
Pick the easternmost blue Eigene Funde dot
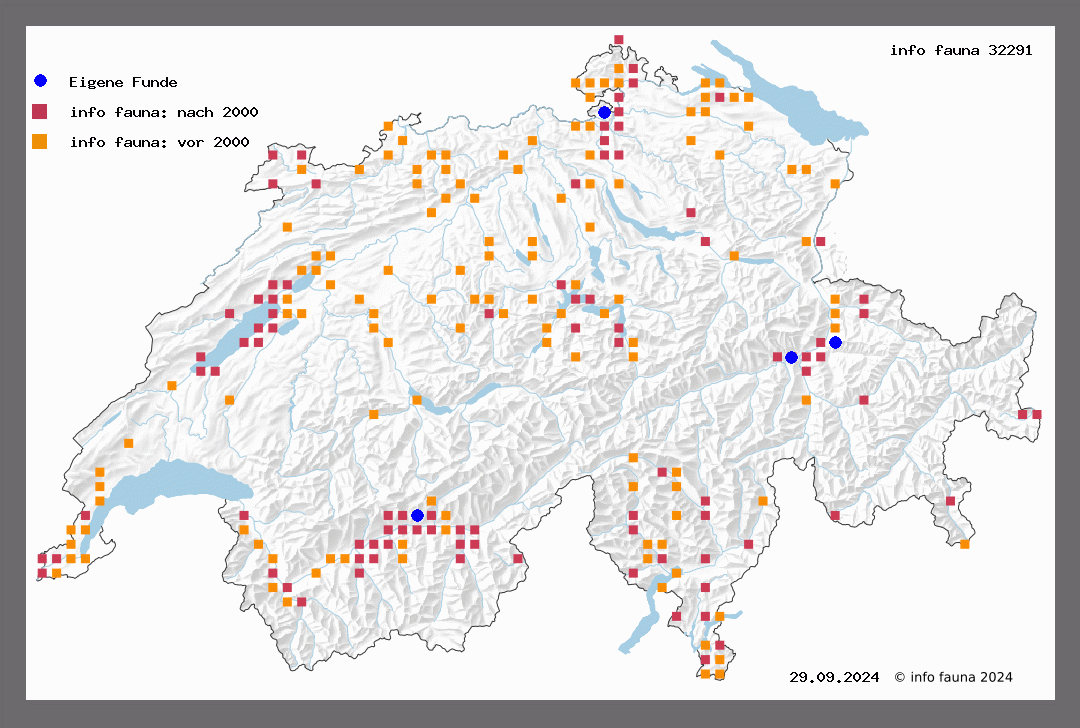[x=835, y=342]
